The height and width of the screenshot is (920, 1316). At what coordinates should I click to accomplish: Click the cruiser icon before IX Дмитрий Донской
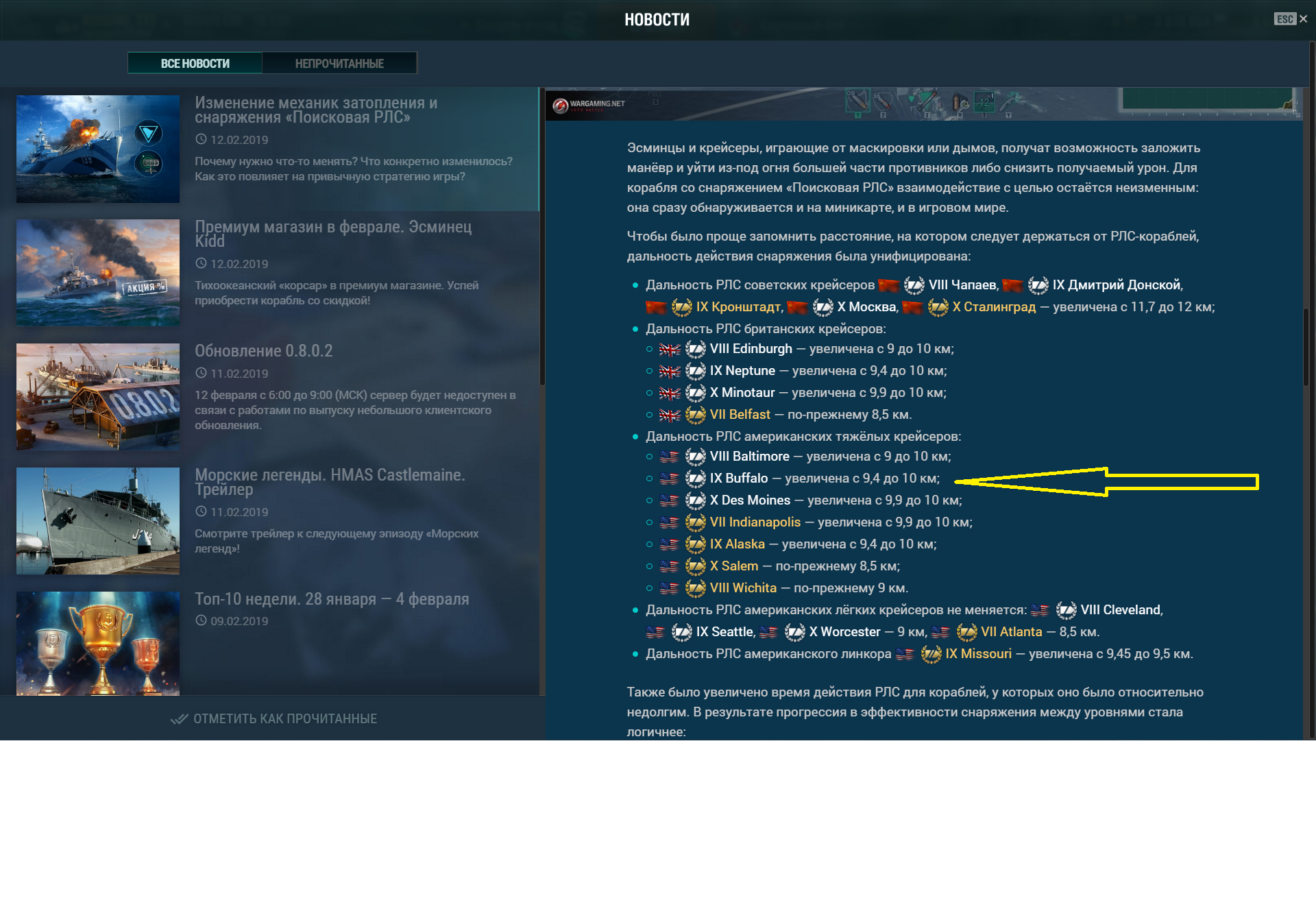click(1038, 285)
